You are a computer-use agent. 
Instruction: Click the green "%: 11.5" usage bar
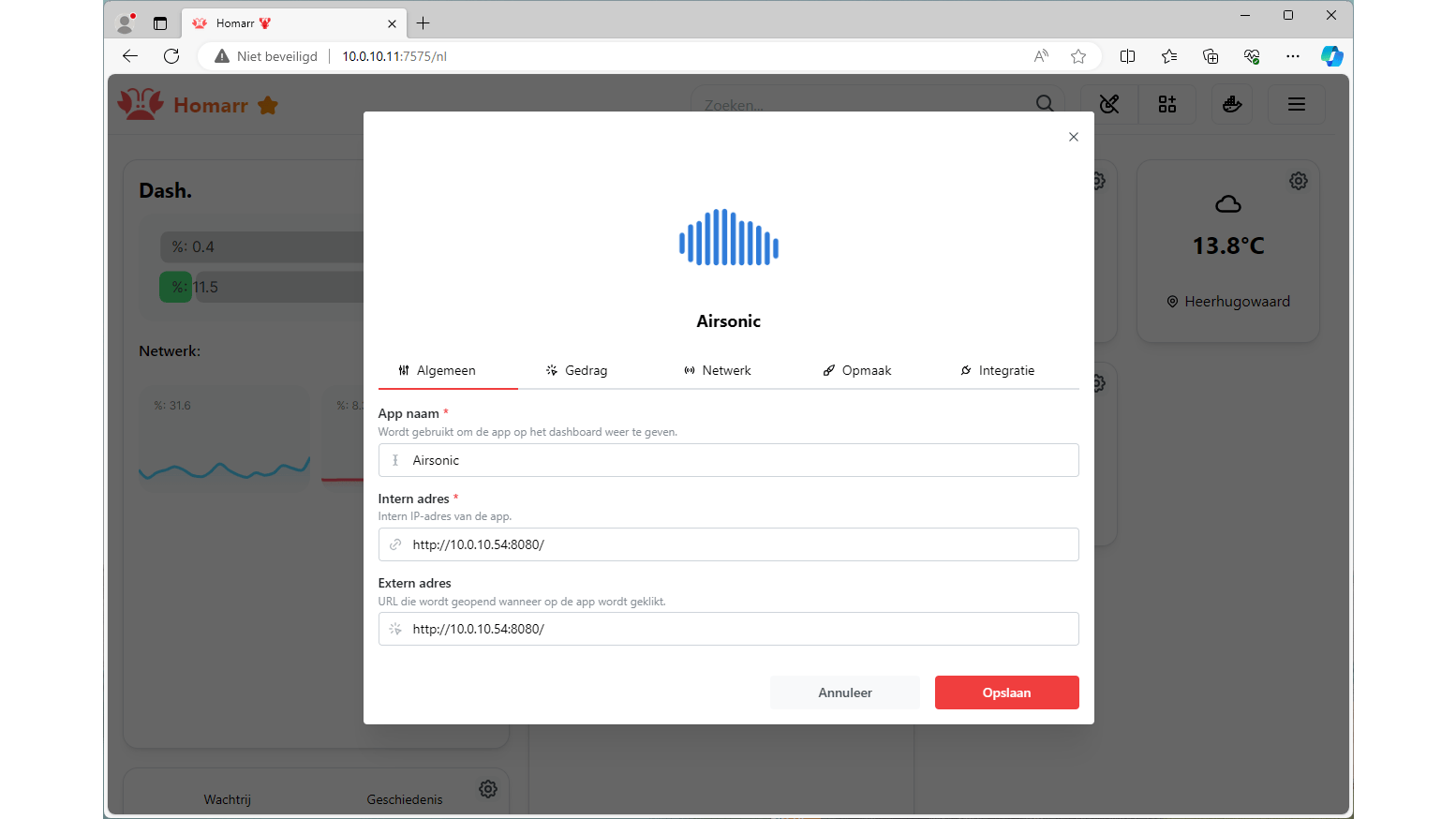(262, 287)
